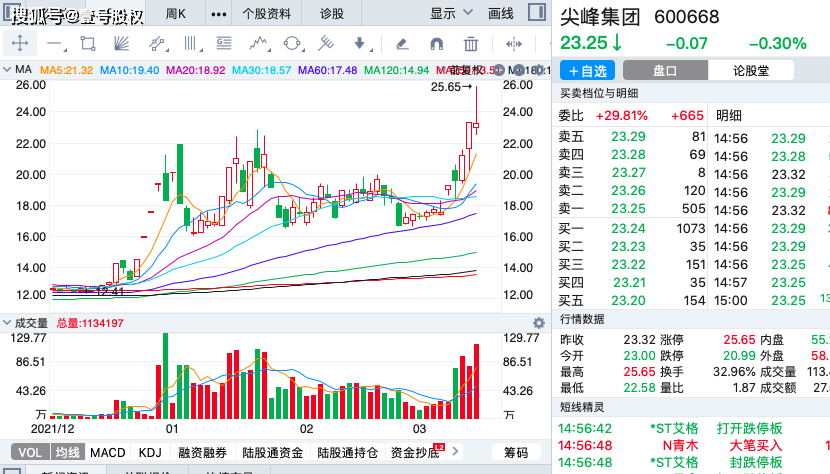Open the 论股堂 tab

(751, 70)
